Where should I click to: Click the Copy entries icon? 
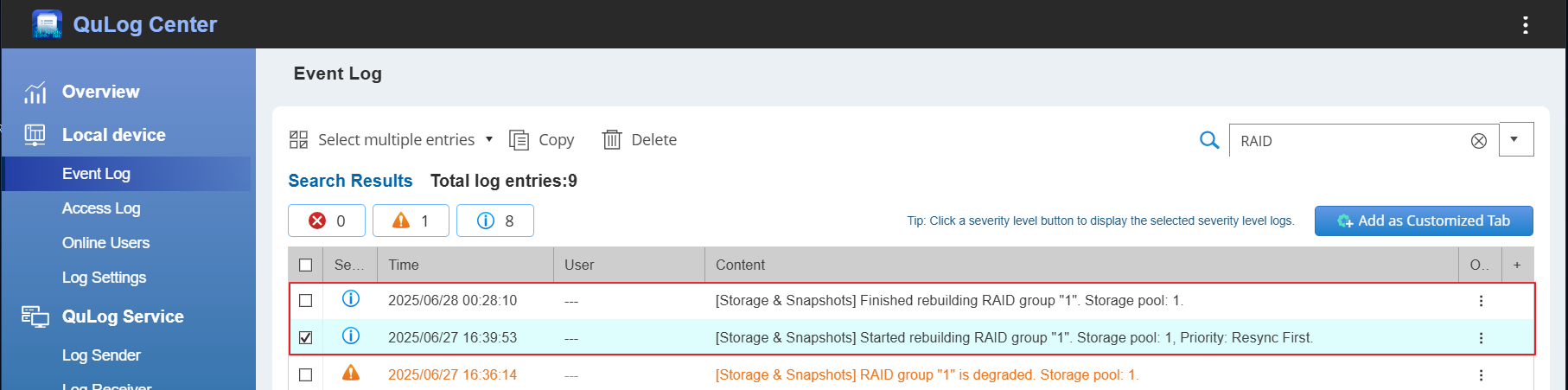519,140
